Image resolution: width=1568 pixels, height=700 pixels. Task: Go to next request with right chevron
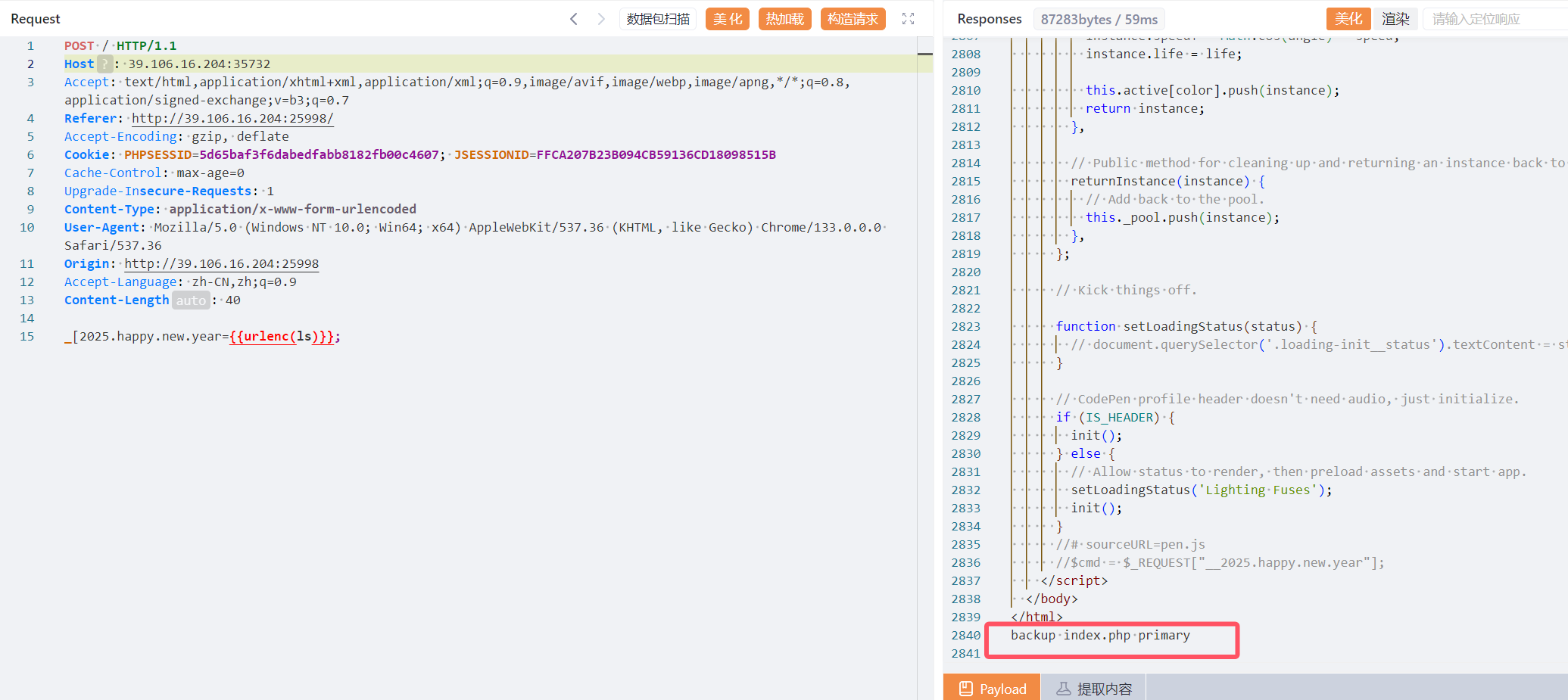601,19
